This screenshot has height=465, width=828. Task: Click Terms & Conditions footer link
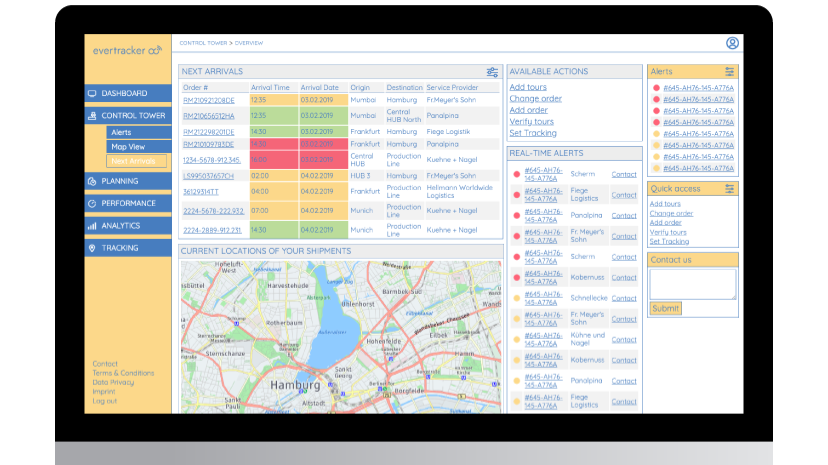point(123,373)
